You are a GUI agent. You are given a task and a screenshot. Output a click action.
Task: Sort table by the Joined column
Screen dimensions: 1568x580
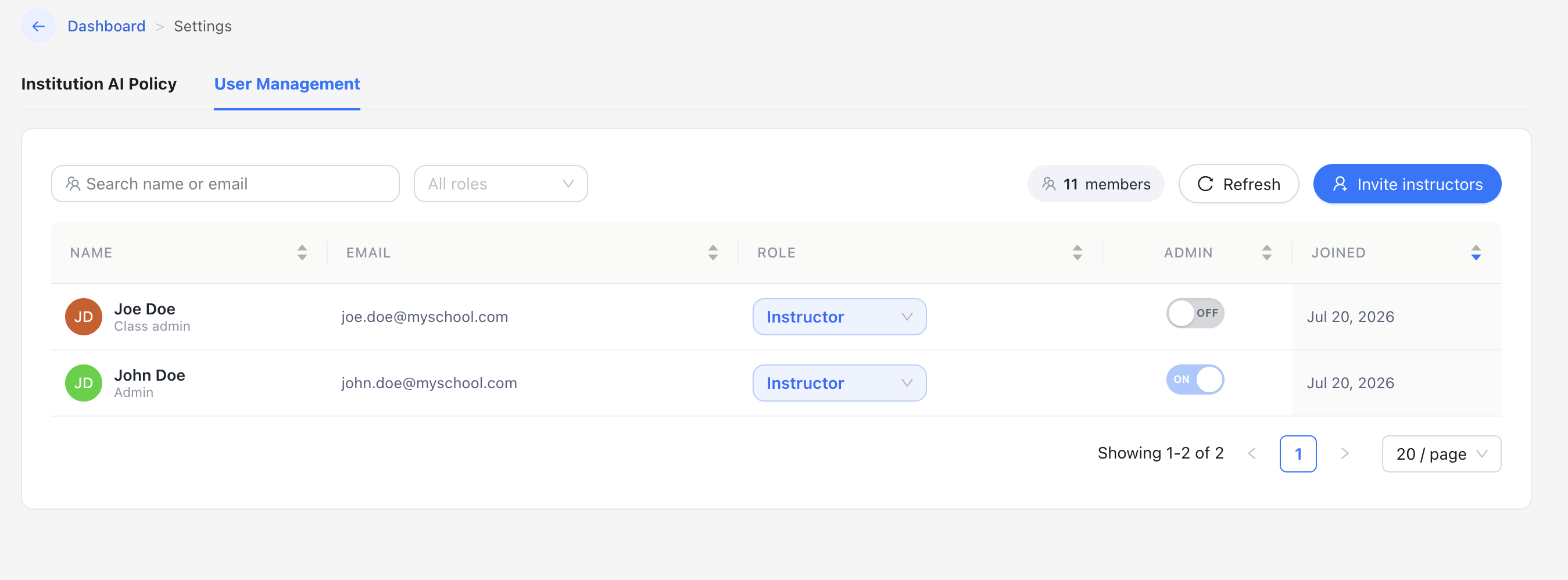coord(1476,253)
